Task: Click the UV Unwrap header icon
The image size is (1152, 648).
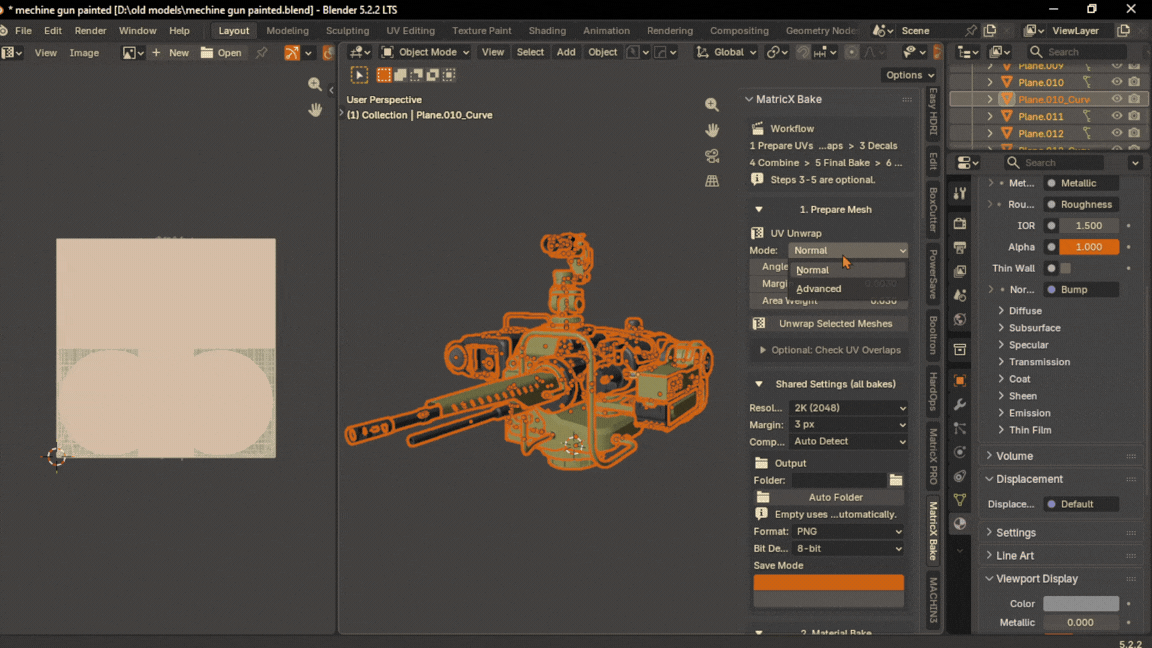Action: (x=757, y=233)
